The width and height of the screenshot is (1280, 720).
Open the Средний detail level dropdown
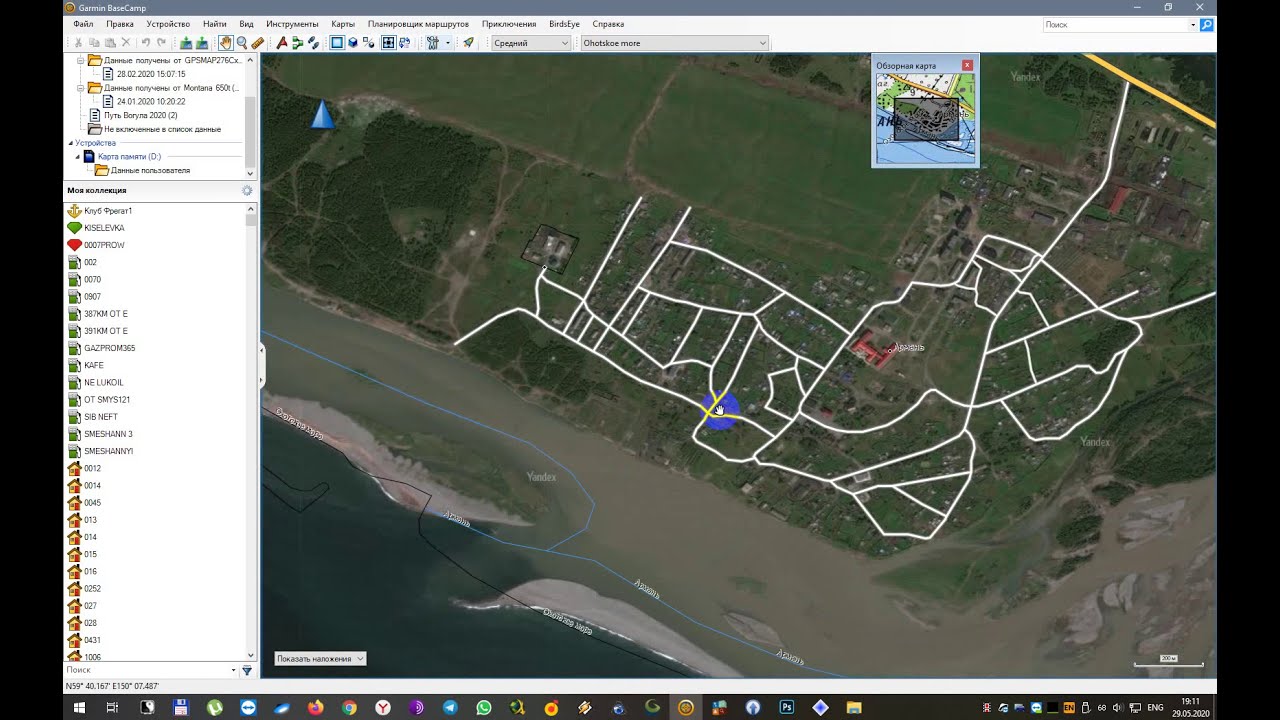pos(531,43)
